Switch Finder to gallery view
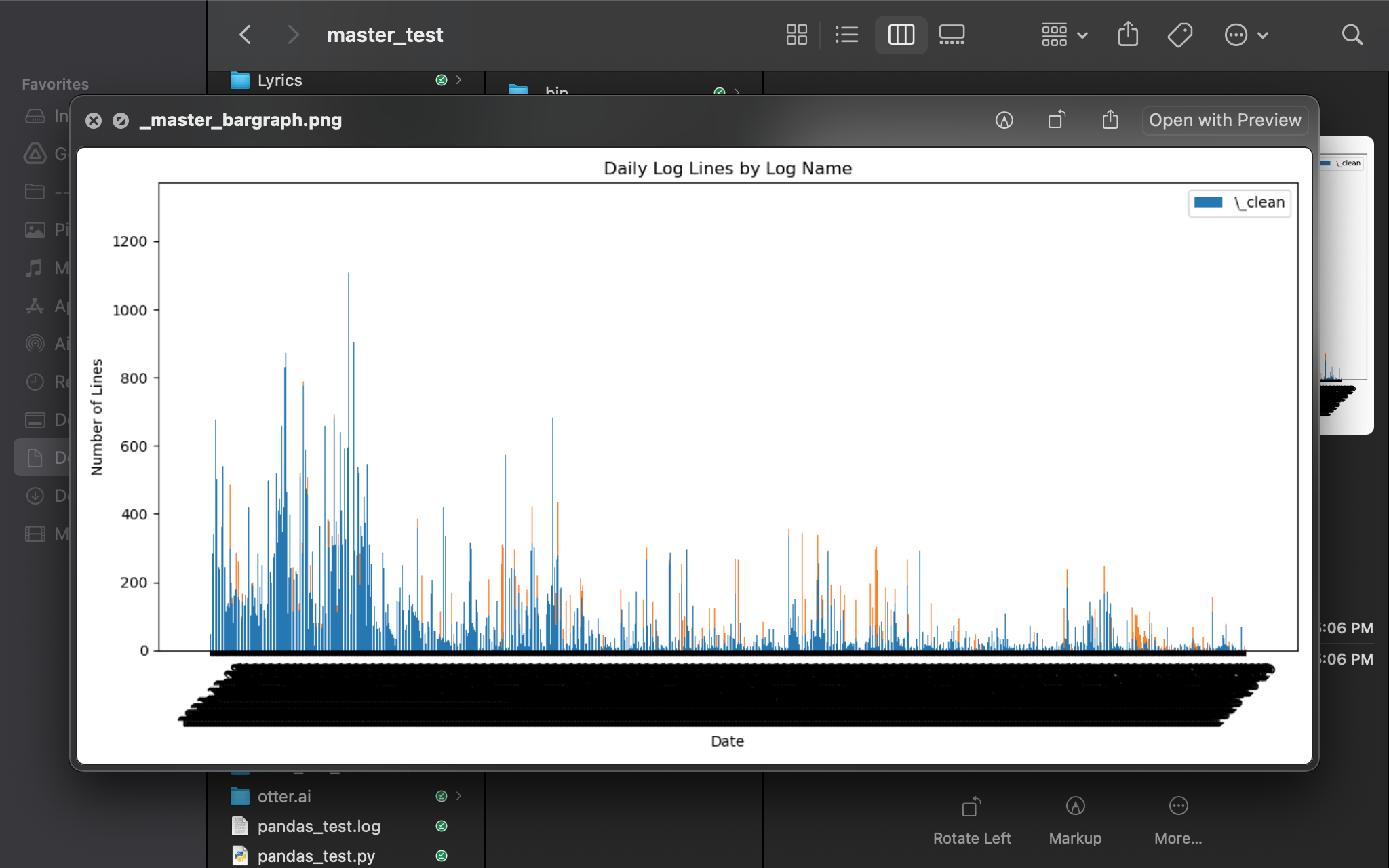1389x868 pixels. 952,35
